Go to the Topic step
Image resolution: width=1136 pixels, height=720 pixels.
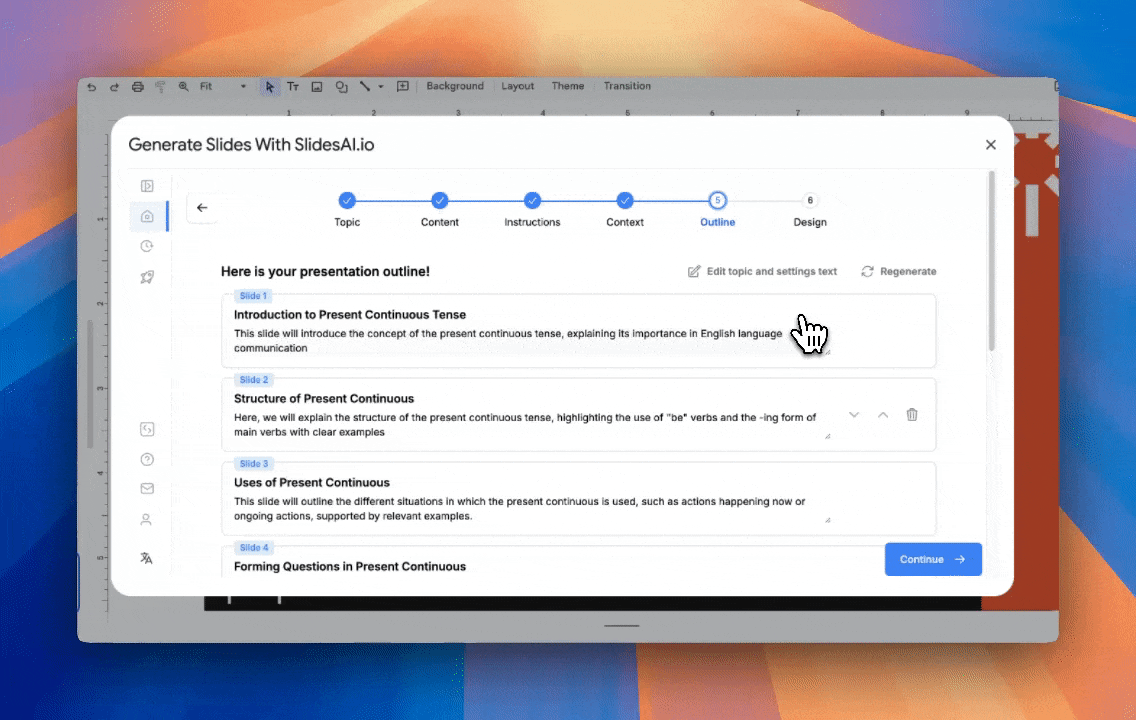[x=347, y=200]
